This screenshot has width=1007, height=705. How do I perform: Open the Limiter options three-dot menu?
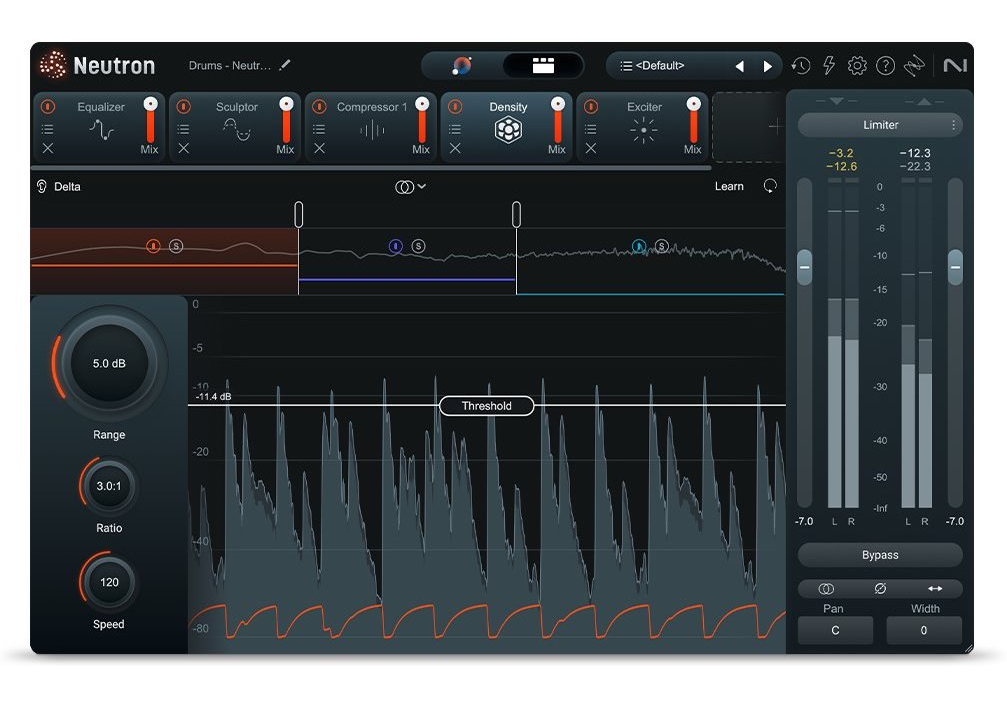click(x=954, y=125)
